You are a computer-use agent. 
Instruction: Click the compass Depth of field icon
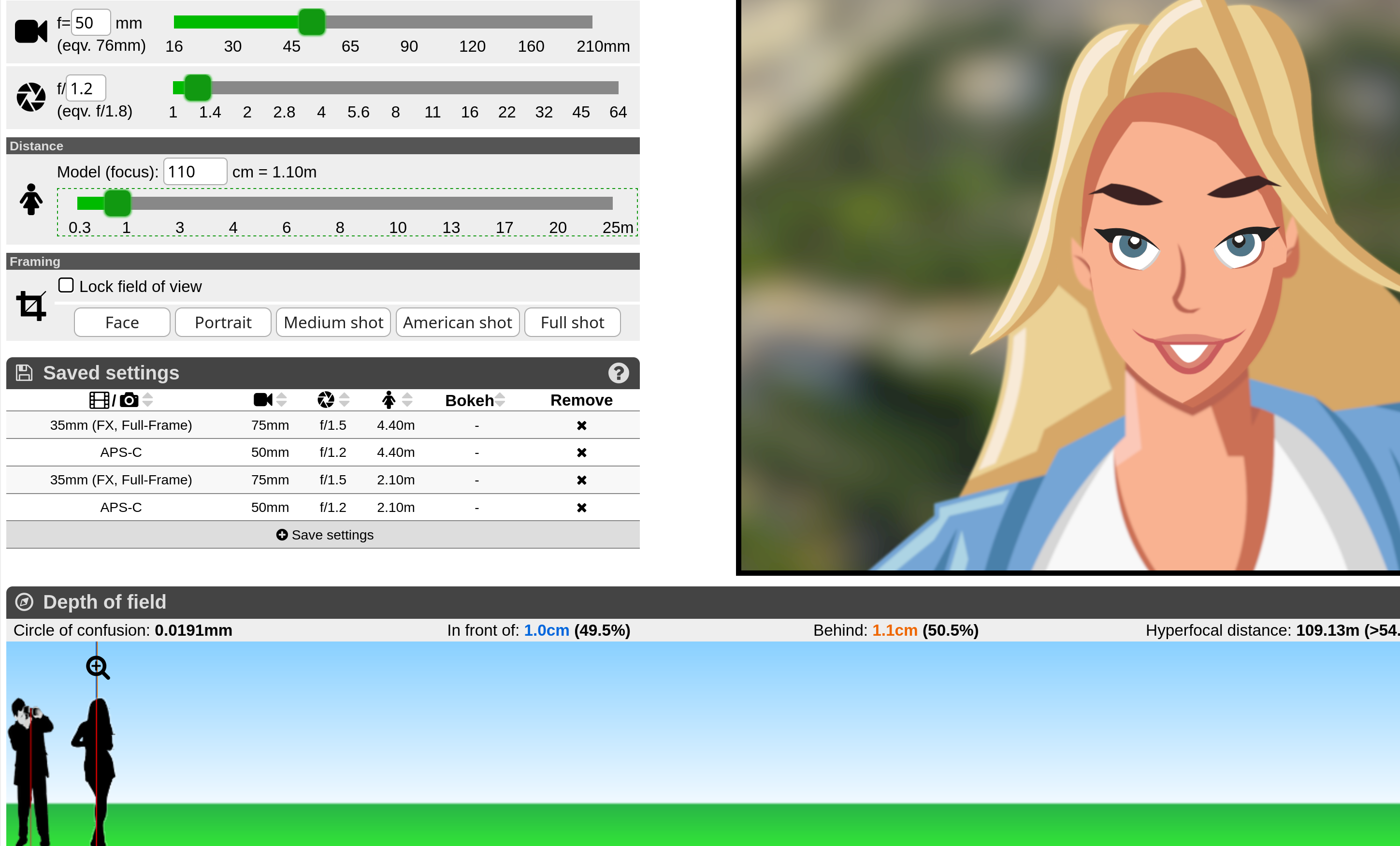tap(24, 602)
